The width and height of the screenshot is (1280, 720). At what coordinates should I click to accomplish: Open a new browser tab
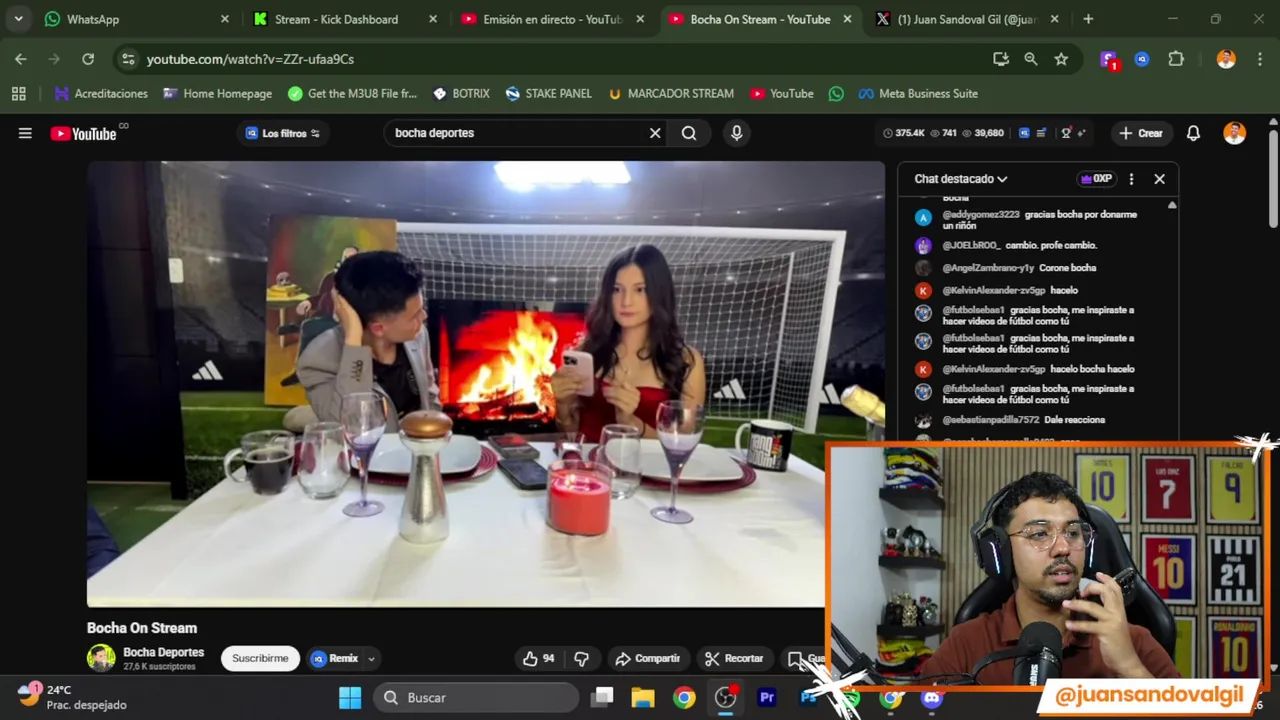(x=1088, y=19)
